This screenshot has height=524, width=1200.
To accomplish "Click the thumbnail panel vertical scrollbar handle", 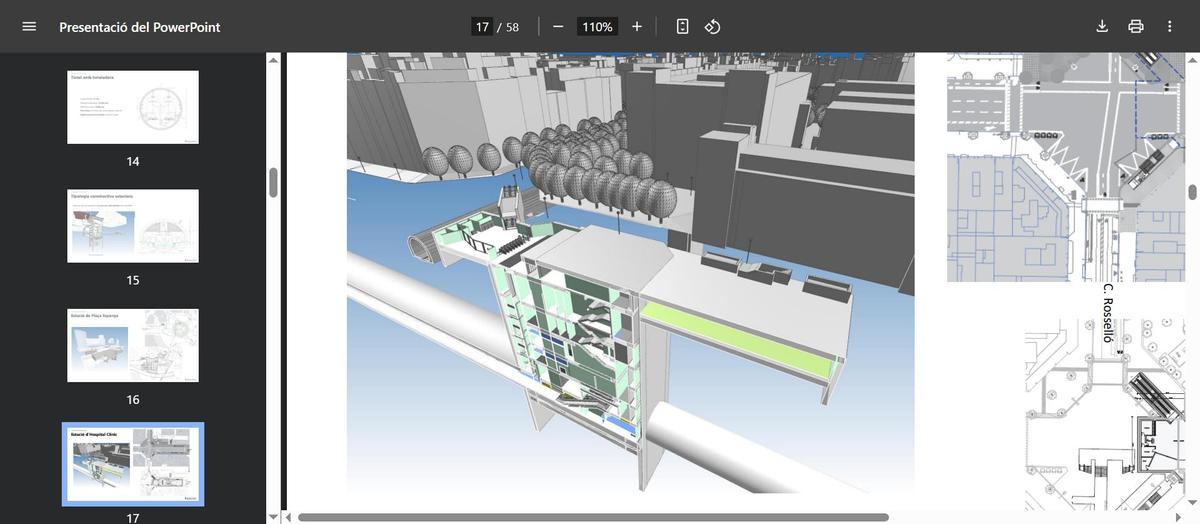I will click(273, 182).
